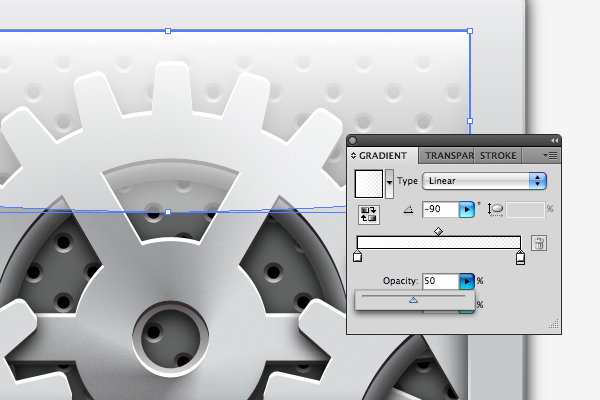Viewport: 600px width, 400px height.
Task: Open the Opacity value dropdown arrow
Action: pos(467,281)
